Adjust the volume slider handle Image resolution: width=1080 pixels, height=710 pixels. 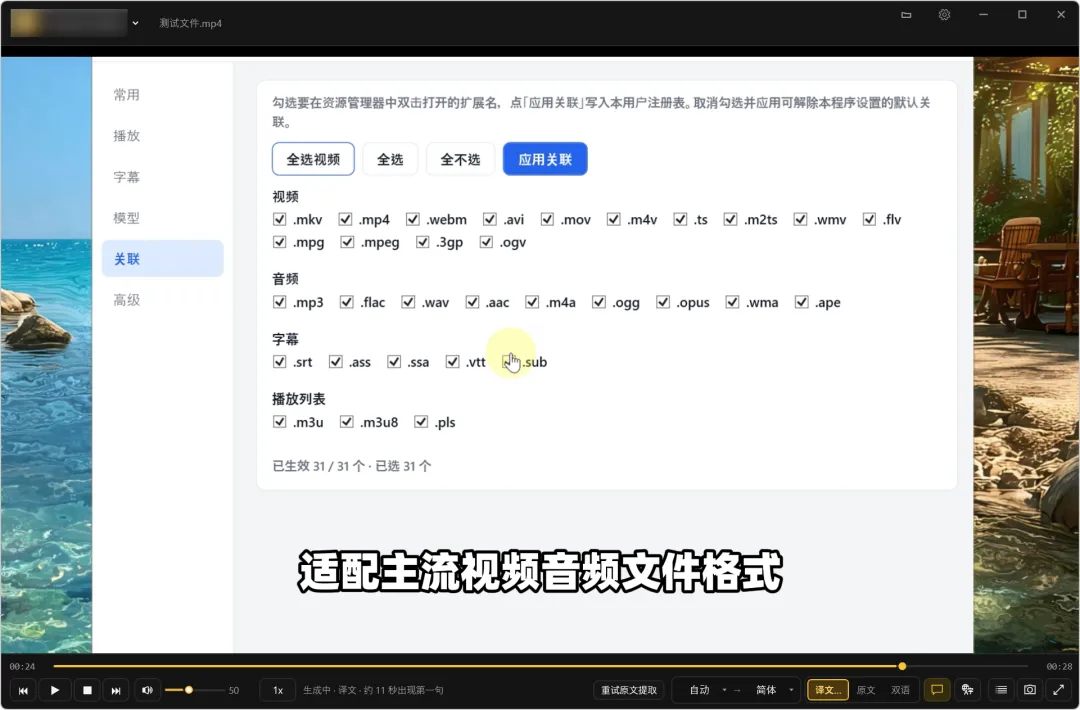tap(189, 690)
